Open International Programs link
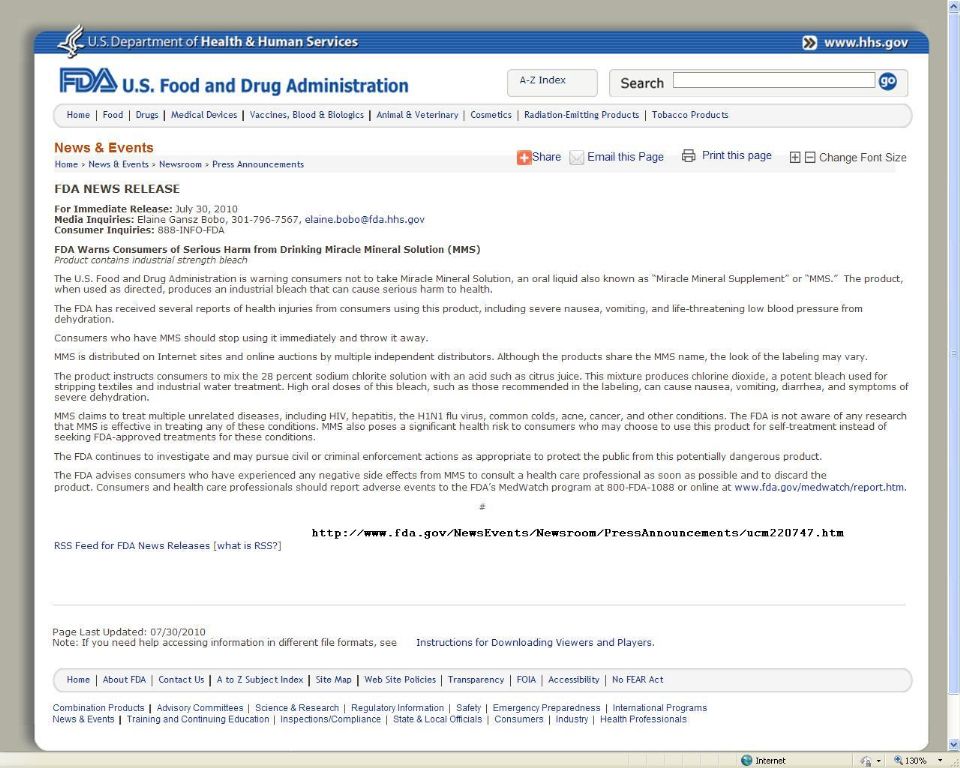Viewport: 960px width, 768px height. tap(659, 708)
